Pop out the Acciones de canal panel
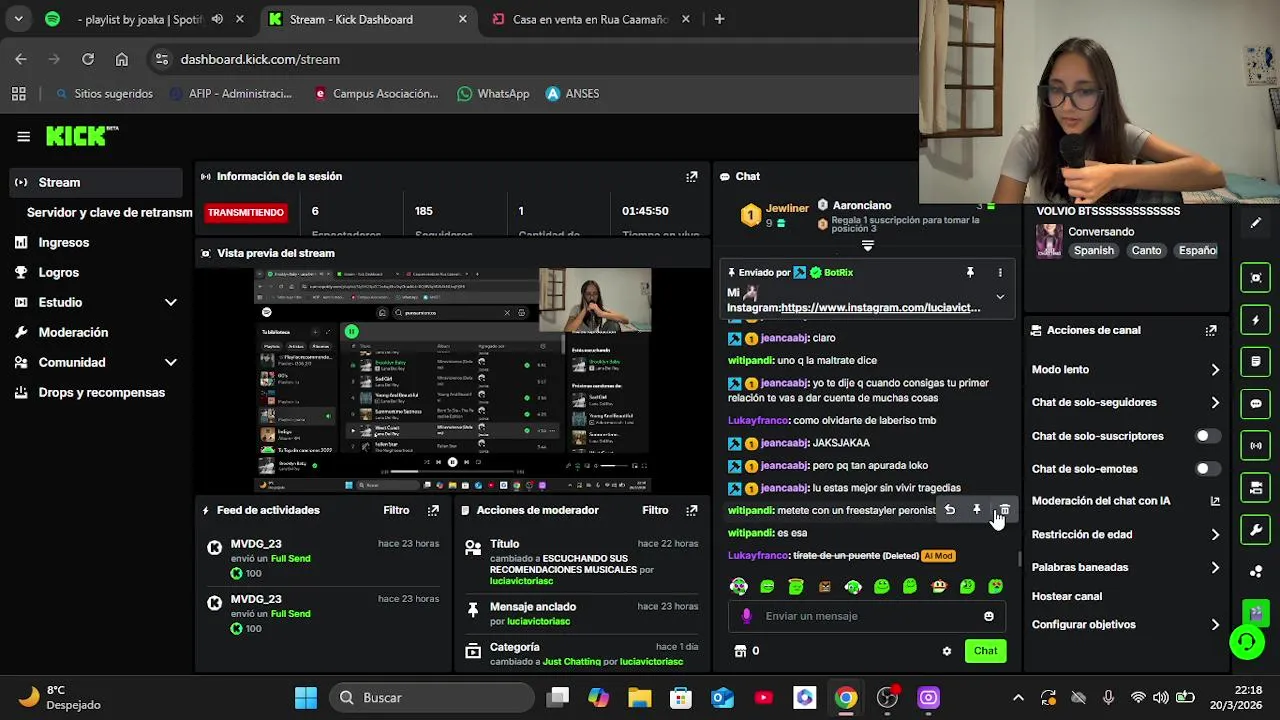The image size is (1280, 720). [x=1211, y=330]
